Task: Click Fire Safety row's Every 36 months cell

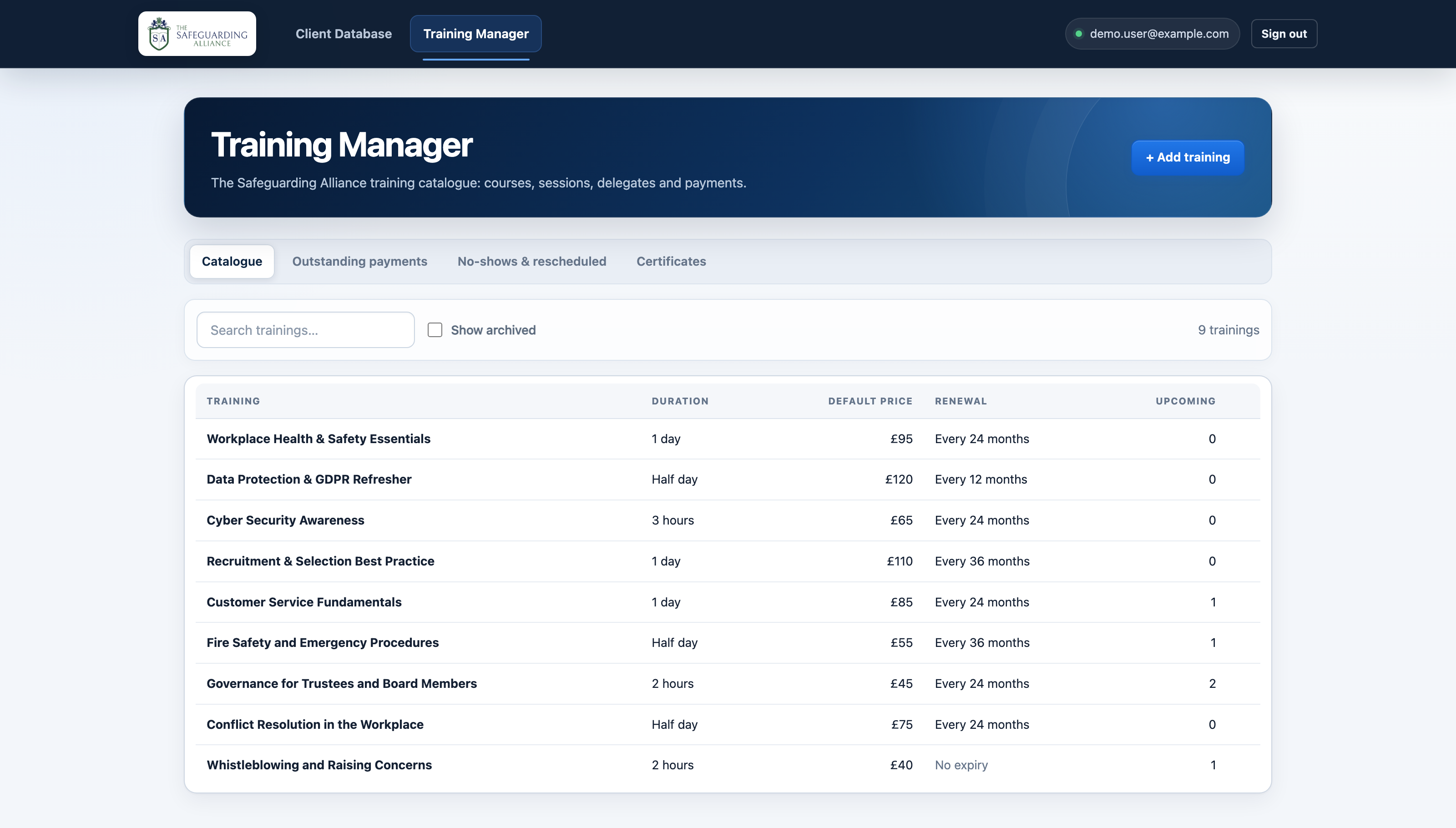Action: pyautogui.click(x=982, y=642)
